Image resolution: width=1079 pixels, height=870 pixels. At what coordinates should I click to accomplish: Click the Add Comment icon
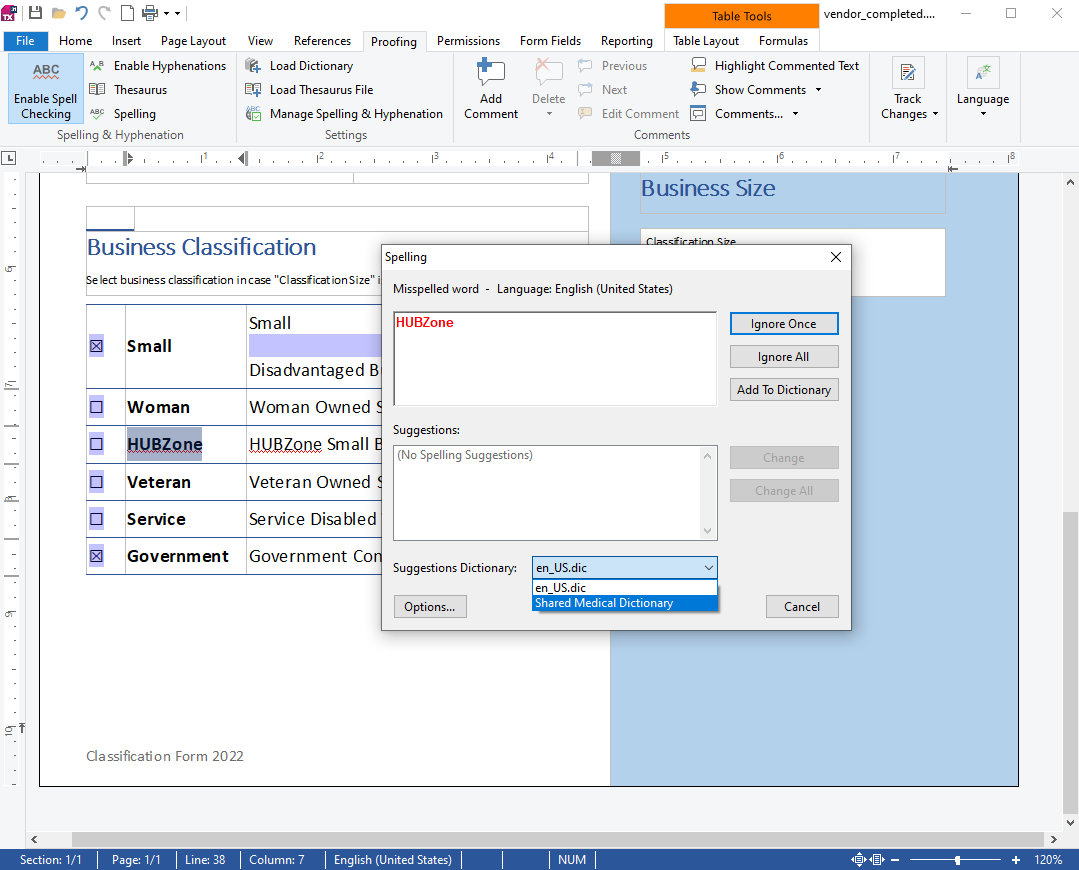coord(490,74)
